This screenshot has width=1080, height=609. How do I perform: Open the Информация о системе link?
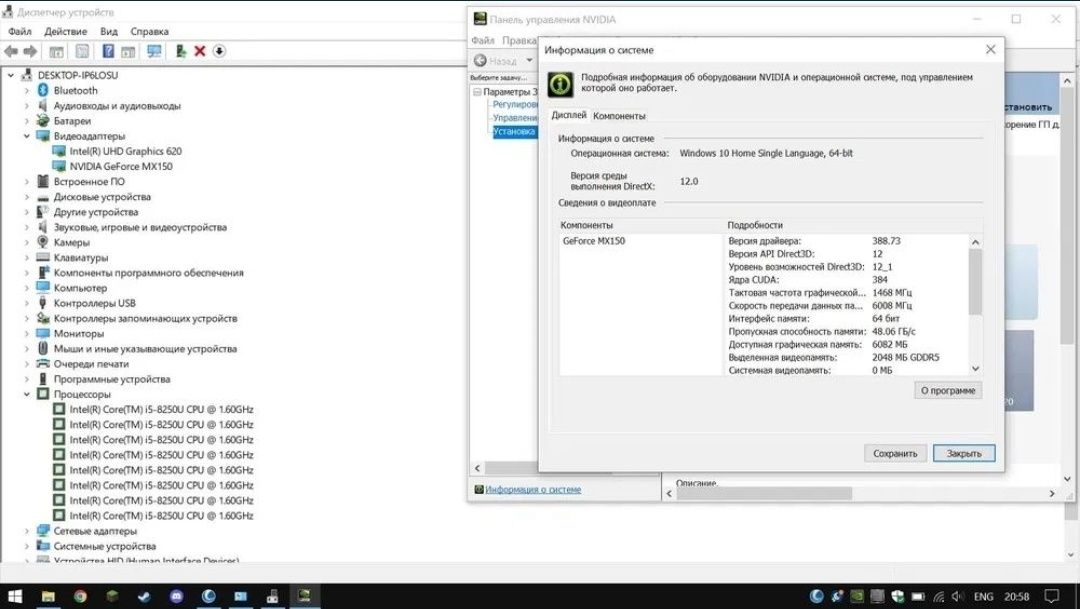click(533, 489)
